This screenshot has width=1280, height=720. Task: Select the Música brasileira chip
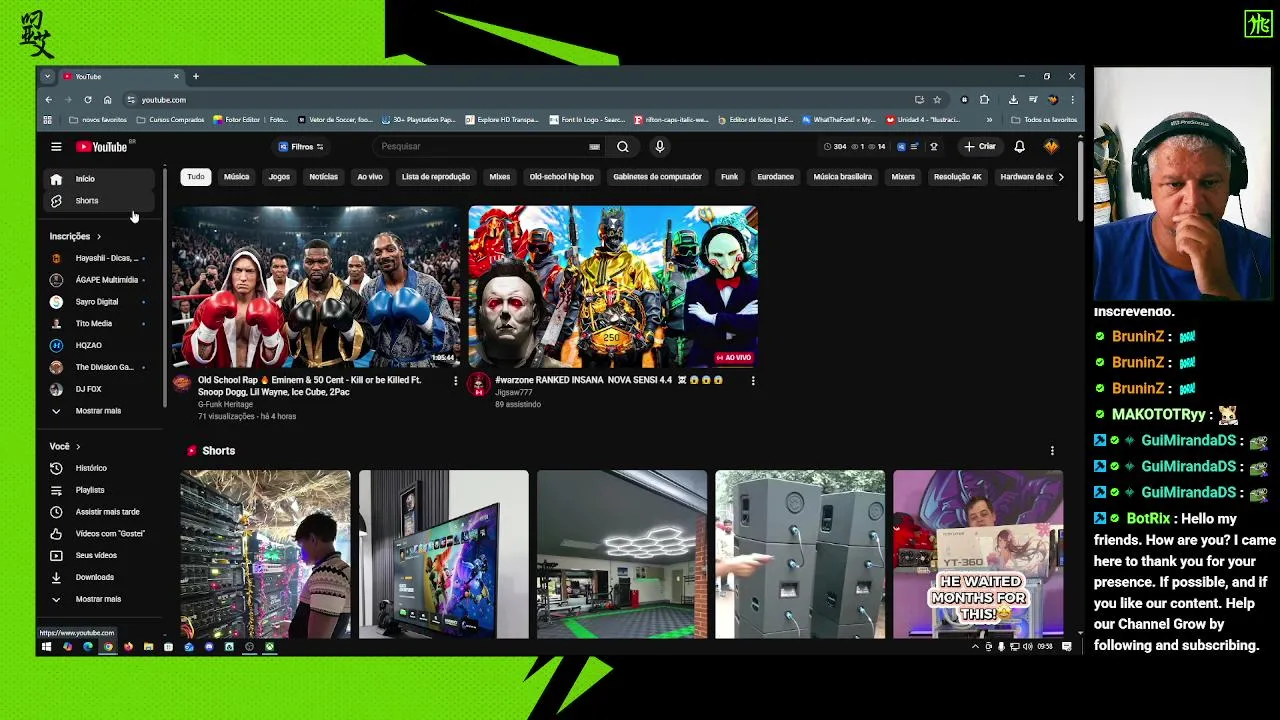pyautogui.click(x=843, y=177)
